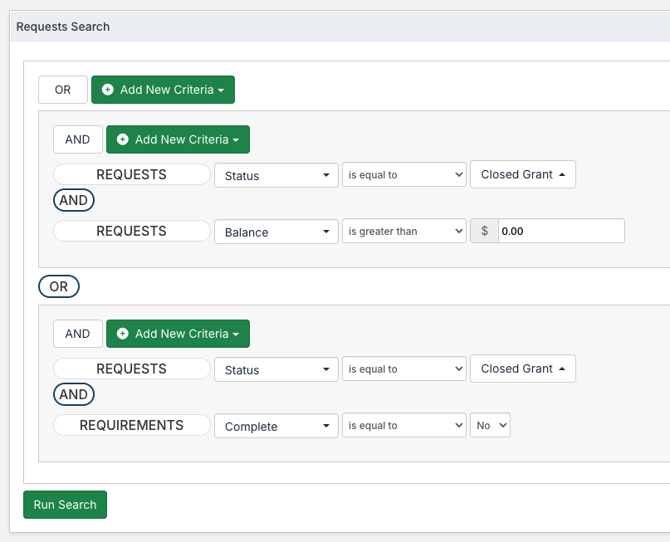Toggle the top-level OR operator button
Viewport: 670px width, 542px height.
(x=63, y=90)
